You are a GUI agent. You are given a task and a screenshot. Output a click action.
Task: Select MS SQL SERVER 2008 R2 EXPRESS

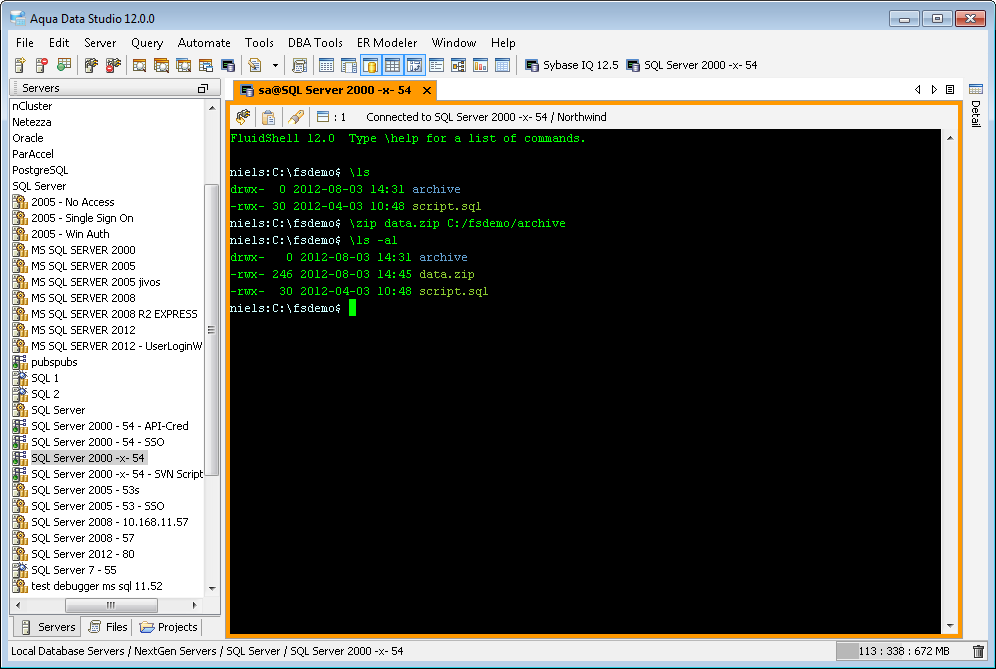tap(114, 314)
